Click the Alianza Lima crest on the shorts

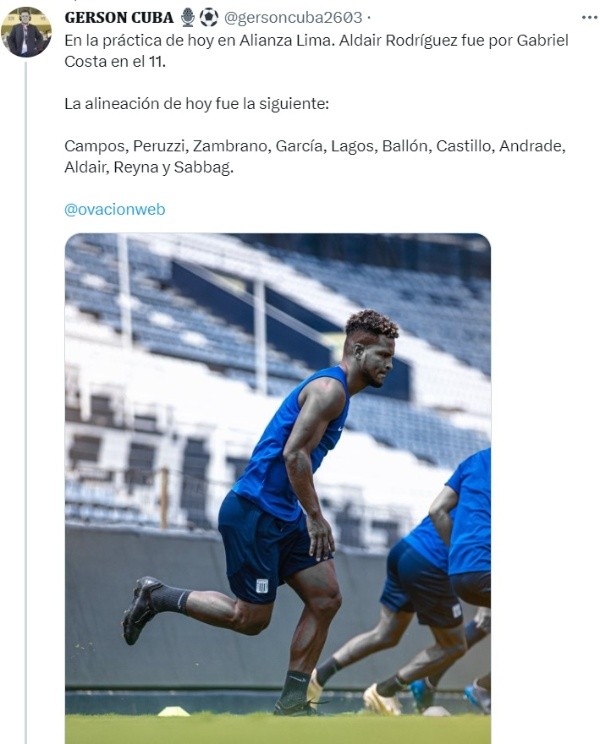(262, 586)
